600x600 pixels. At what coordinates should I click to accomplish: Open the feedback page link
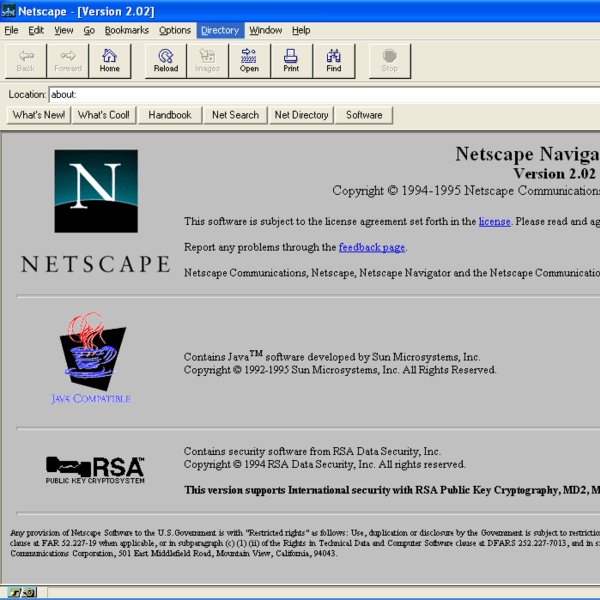371,247
